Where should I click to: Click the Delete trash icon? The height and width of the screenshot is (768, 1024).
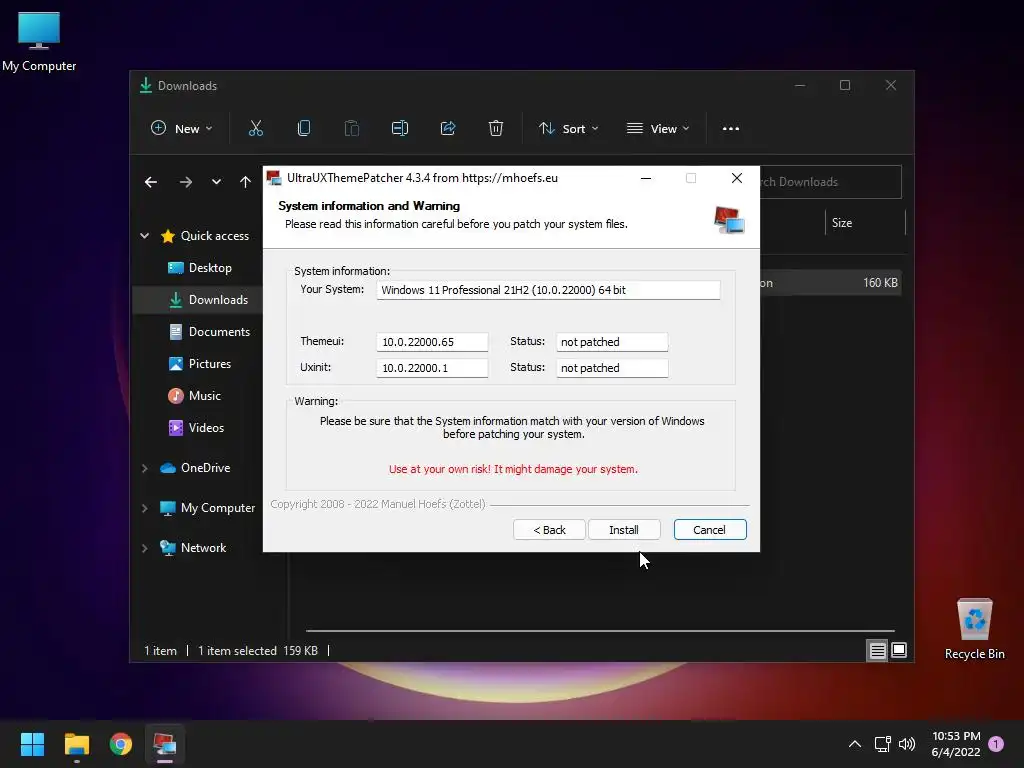[496, 129]
